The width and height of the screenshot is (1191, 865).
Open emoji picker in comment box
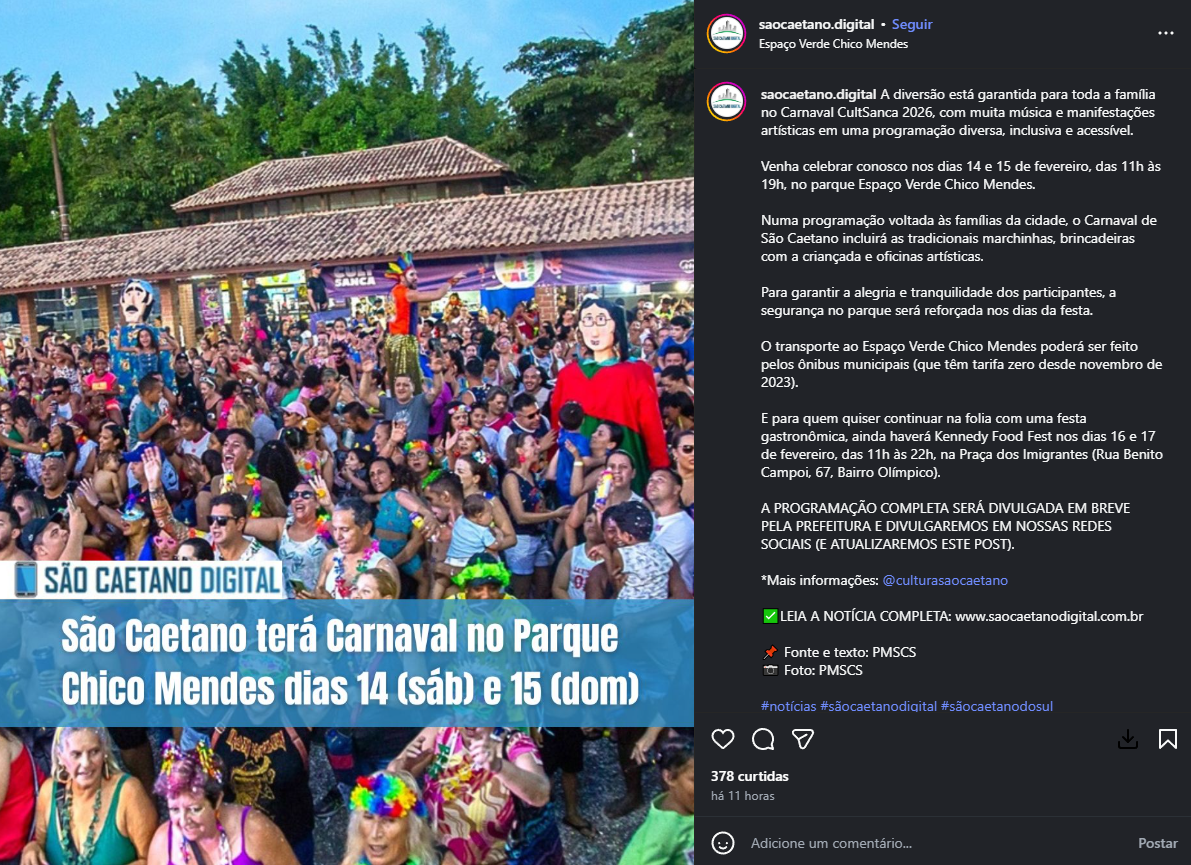tap(722, 843)
